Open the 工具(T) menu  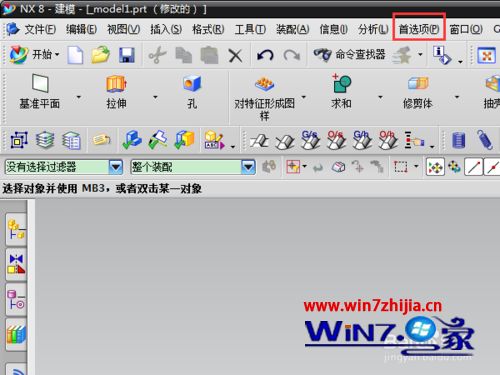pyautogui.click(x=250, y=29)
